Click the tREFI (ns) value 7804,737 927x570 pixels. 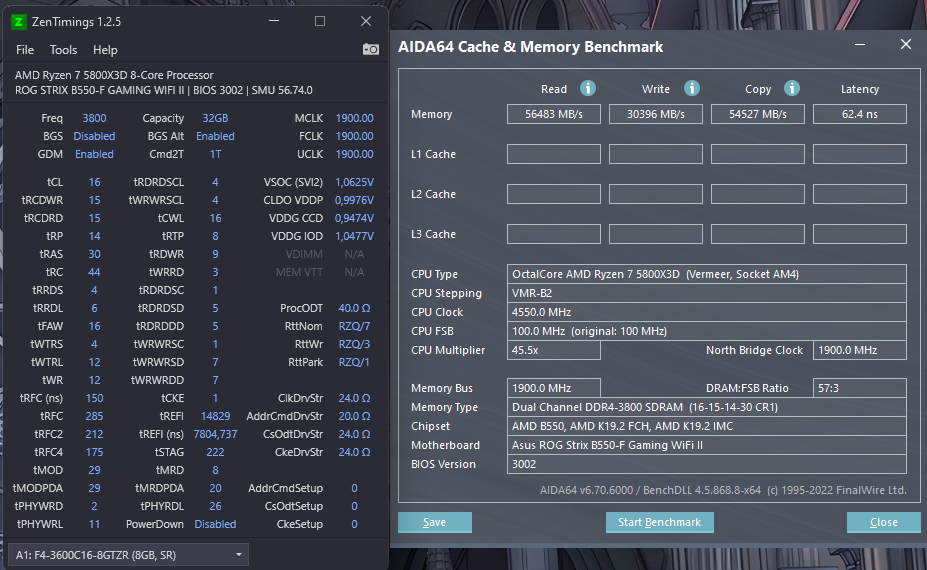215,434
